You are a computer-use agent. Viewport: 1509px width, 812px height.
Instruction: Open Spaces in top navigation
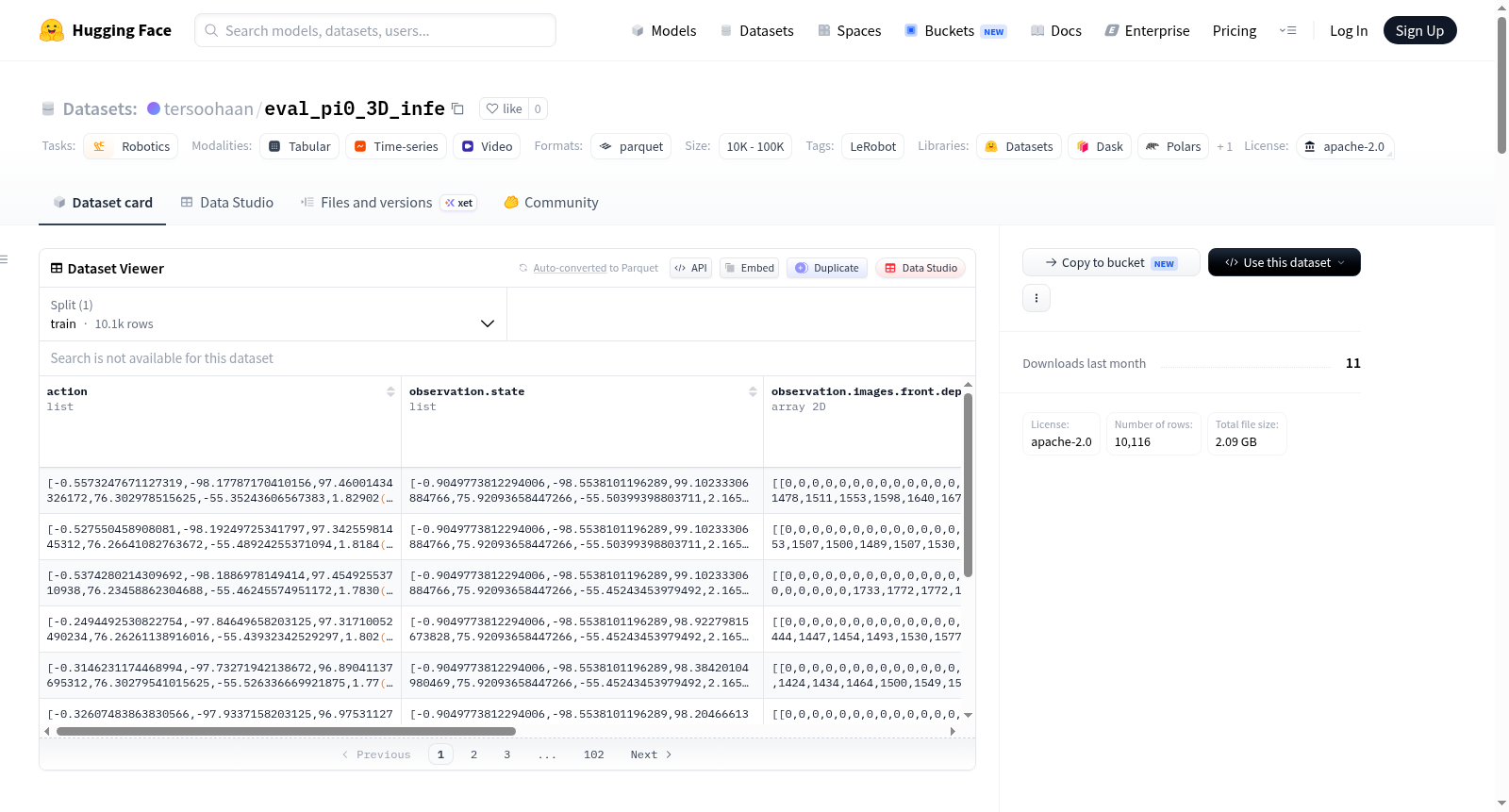coord(849,30)
